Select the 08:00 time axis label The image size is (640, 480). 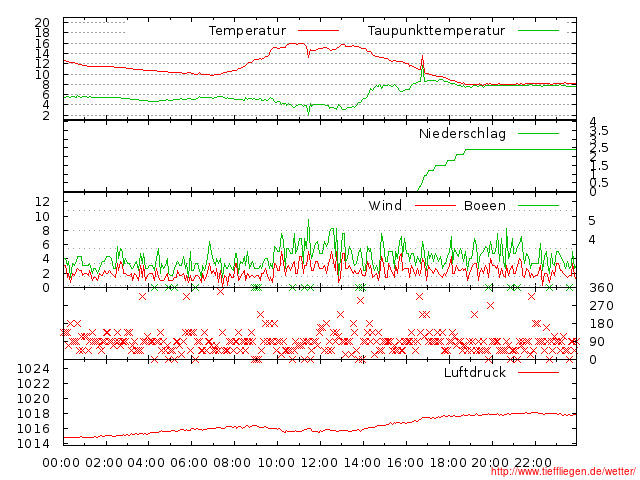click(x=232, y=463)
